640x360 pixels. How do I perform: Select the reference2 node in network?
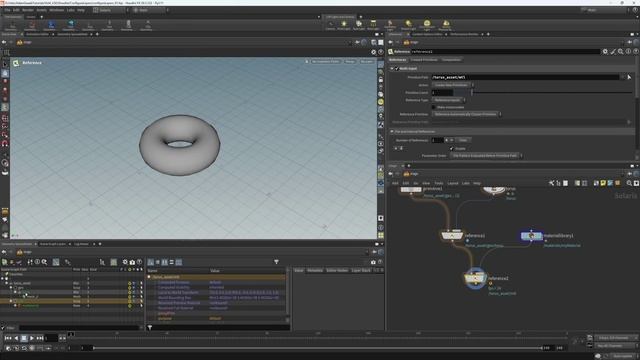[475, 278]
